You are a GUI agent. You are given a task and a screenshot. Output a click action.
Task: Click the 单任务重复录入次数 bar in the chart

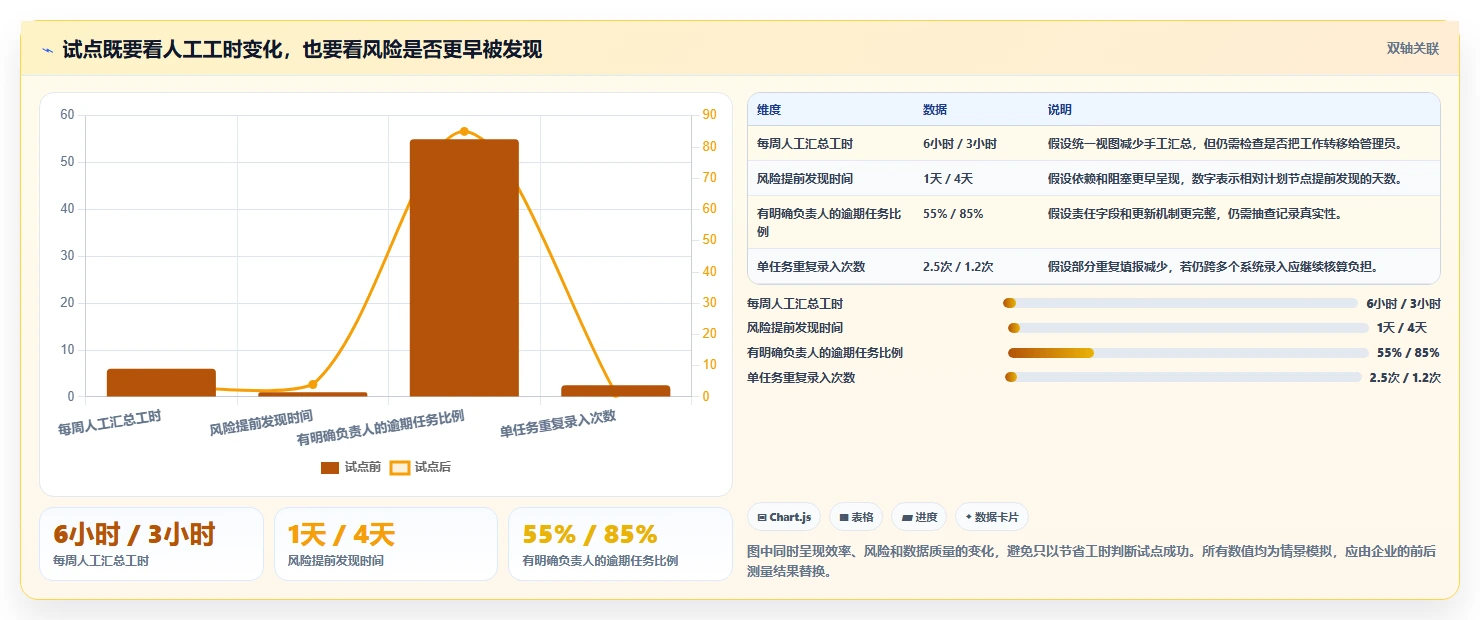click(616, 391)
